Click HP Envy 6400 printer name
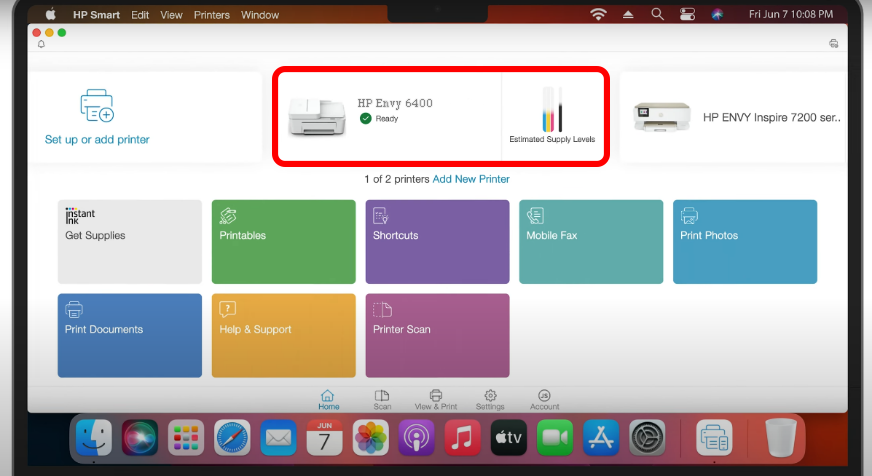Image resolution: width=872 pixels, height=476 pixels. (x=395, y=103)
